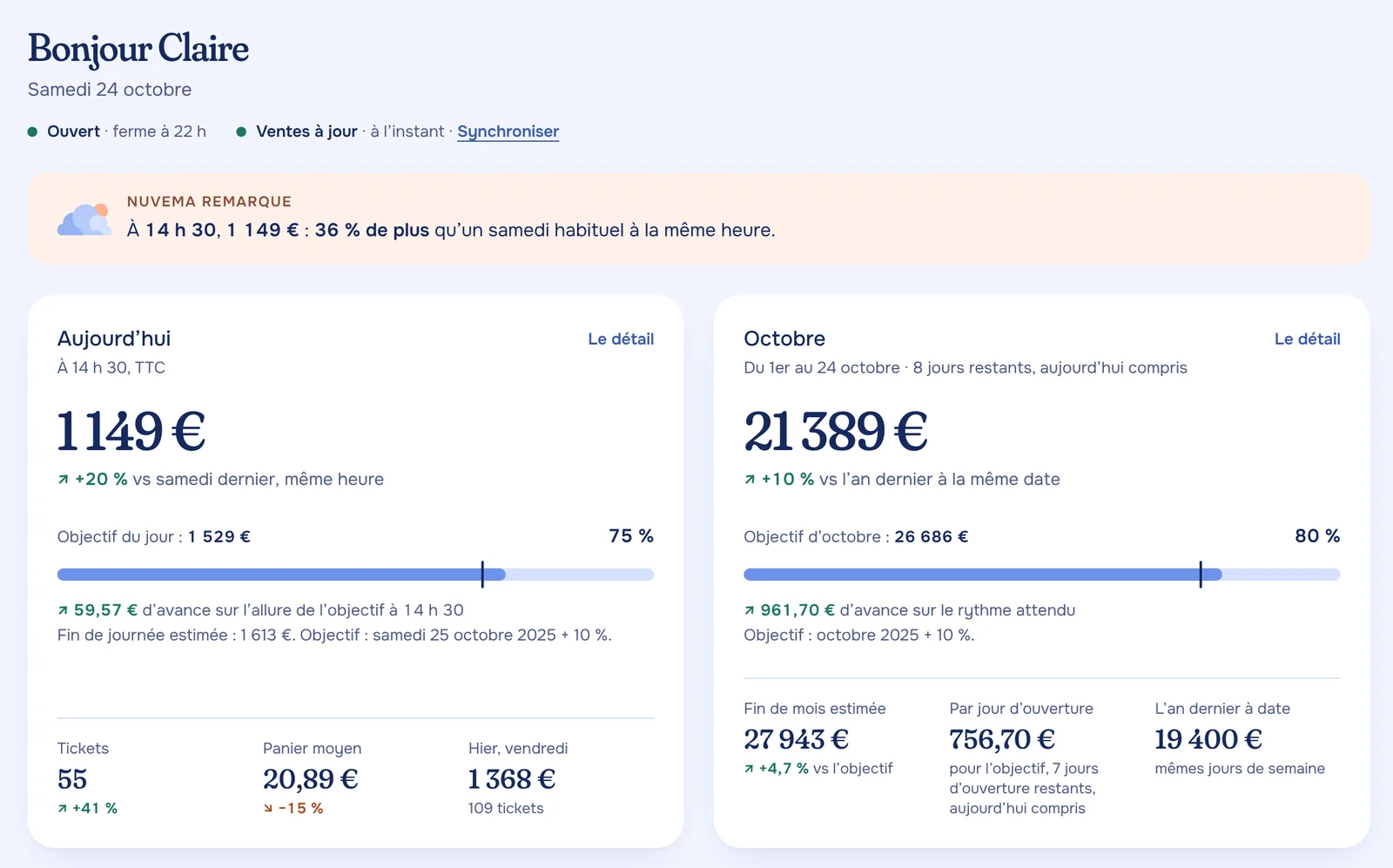
Task: Click the 'À 14 h 30, TTC' subtitle
Action: [111, 367]
